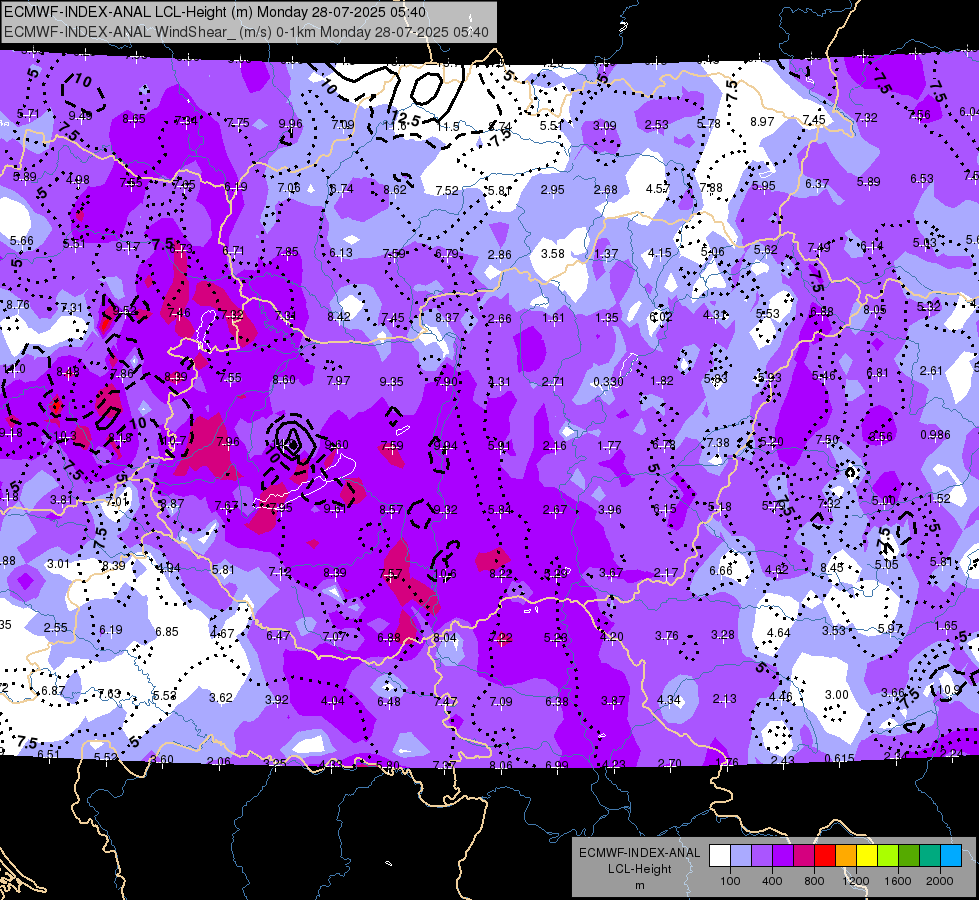Image resolution: width=979 pixels, height=900 pixels.
Task: Click the legend scale value 100
Action: point(730,881)
